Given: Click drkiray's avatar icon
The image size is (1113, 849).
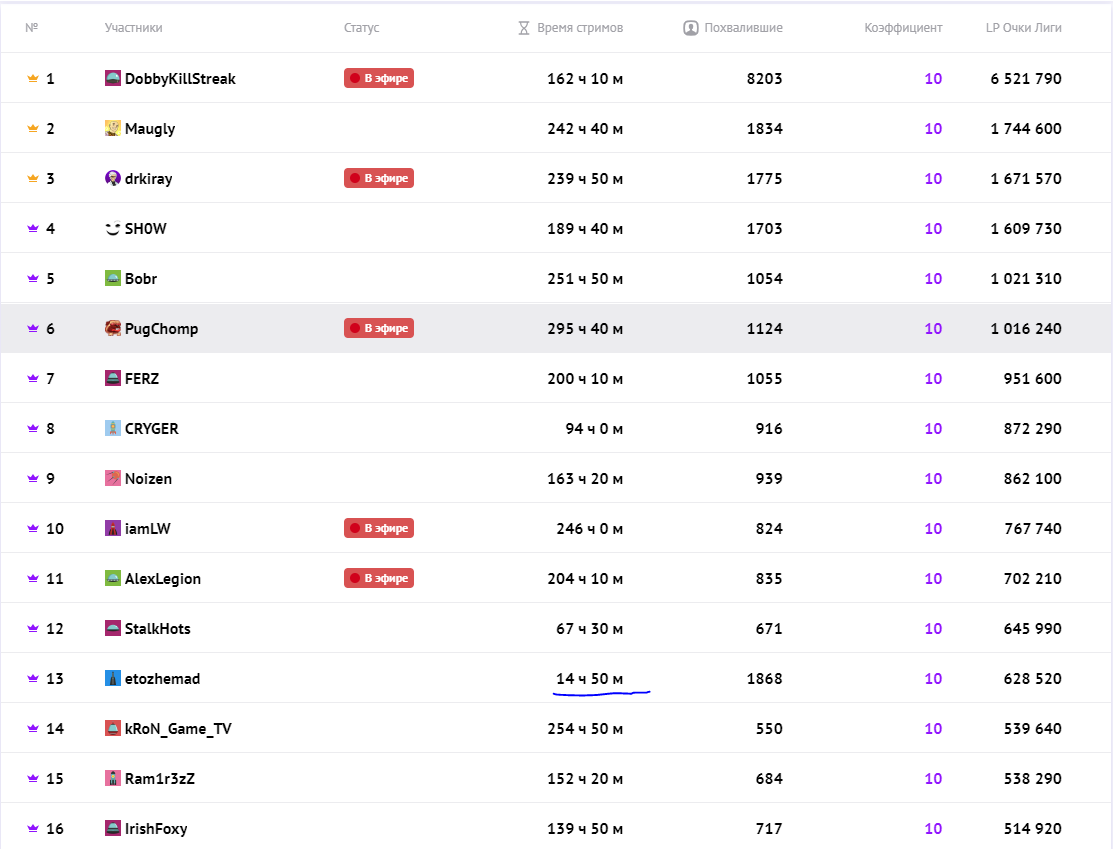Looking at the screenshot, I should coord(113,178).
